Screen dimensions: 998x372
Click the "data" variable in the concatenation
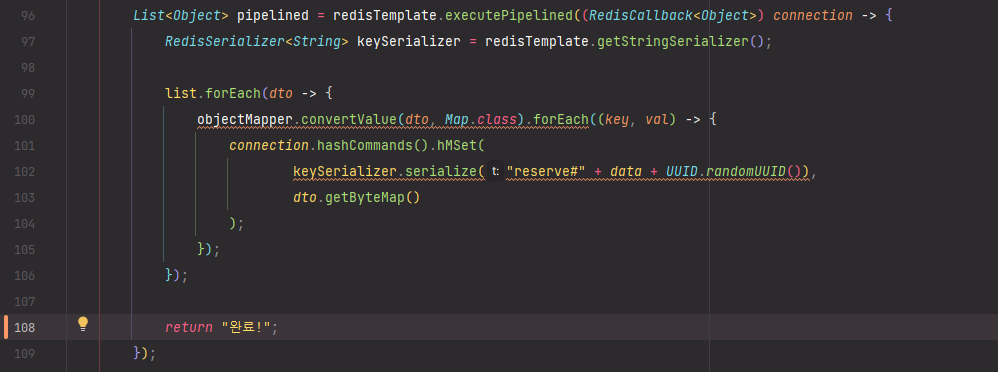(x=626, y=172)
